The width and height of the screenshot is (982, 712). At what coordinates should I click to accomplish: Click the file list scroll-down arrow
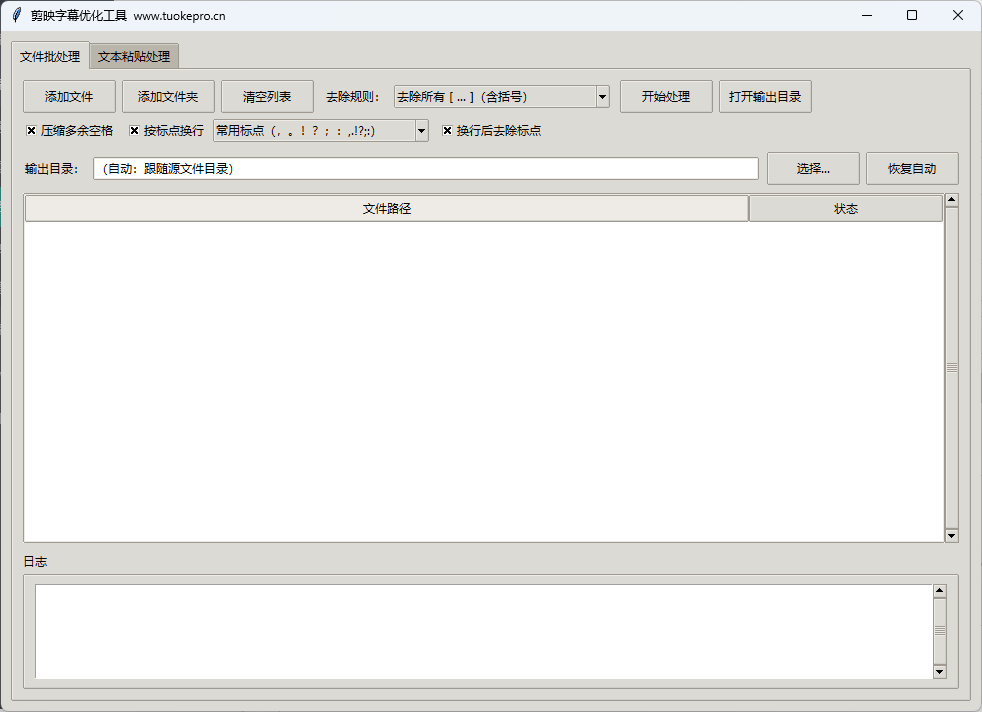[x=951, y=536]
